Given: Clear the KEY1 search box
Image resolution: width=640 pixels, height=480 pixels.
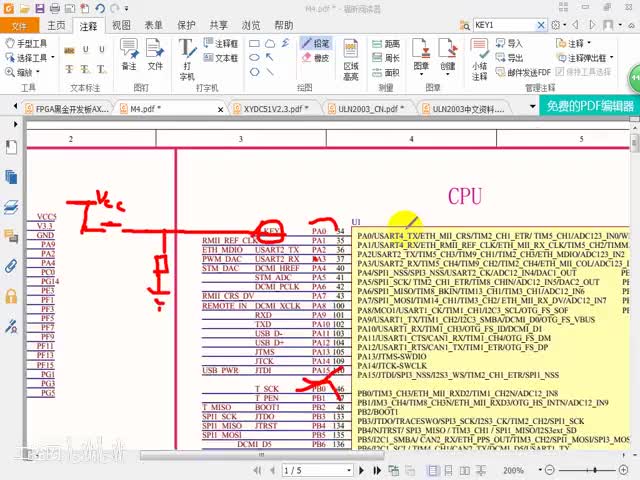Looking at the screenshot, I should point(541,25).
